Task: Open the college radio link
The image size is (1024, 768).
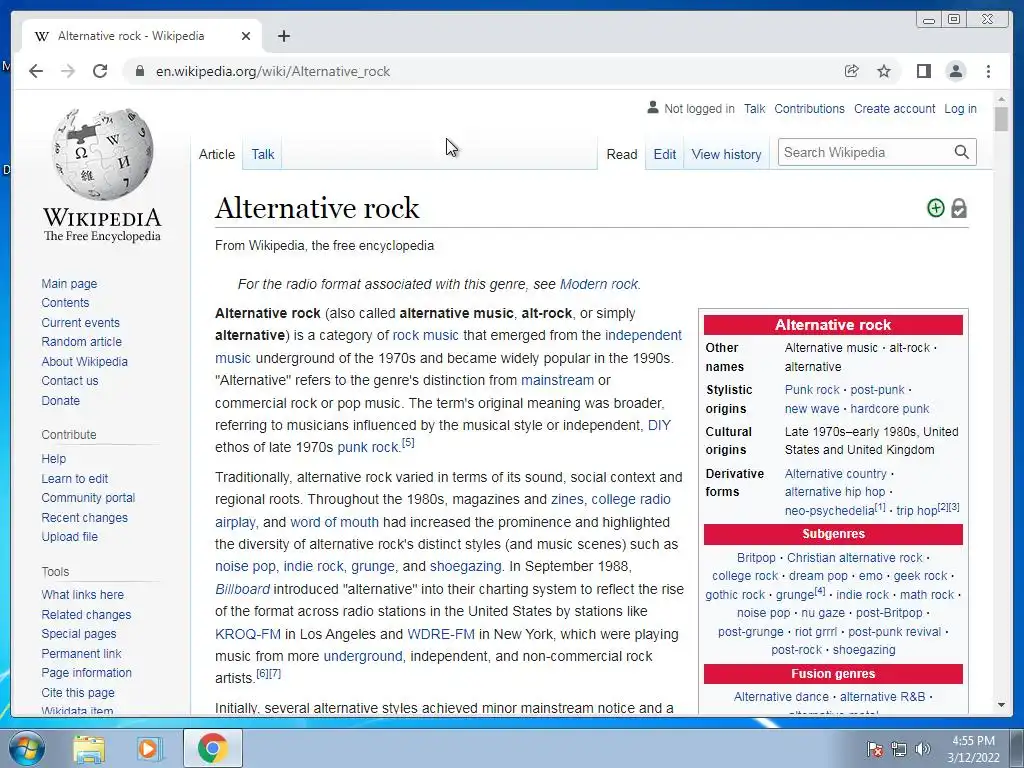Action: [x=631, y=499]
